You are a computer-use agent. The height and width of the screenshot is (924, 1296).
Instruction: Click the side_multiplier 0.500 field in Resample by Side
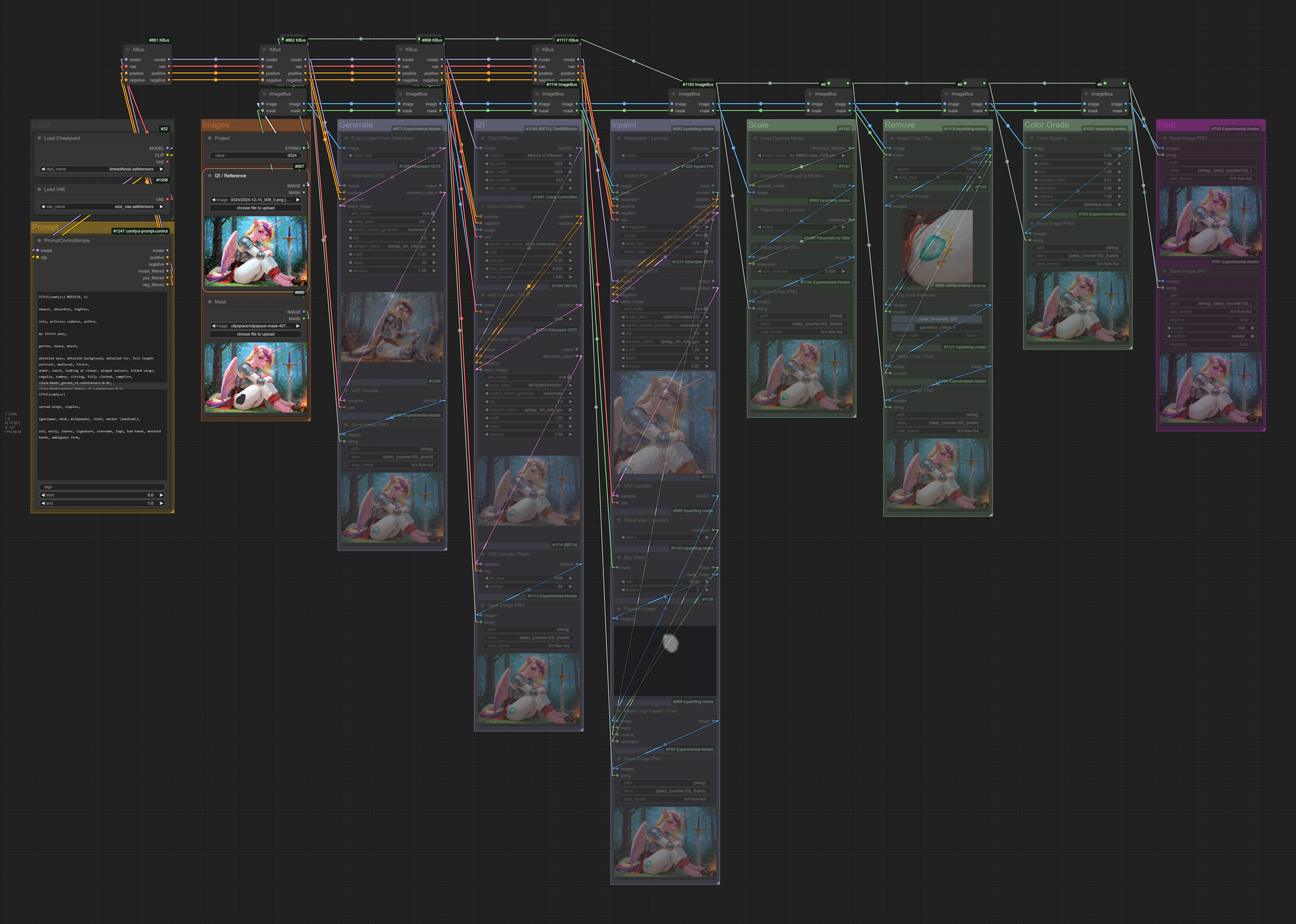tap(801, 271)
